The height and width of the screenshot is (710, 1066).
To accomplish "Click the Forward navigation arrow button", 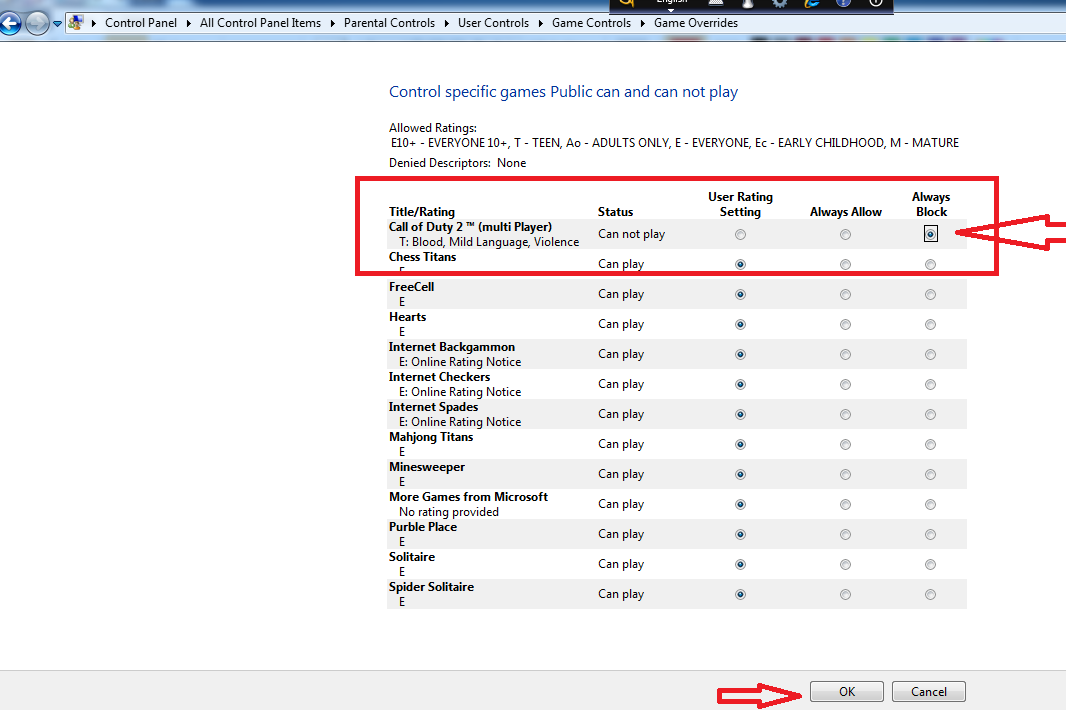I will (37, 24).
